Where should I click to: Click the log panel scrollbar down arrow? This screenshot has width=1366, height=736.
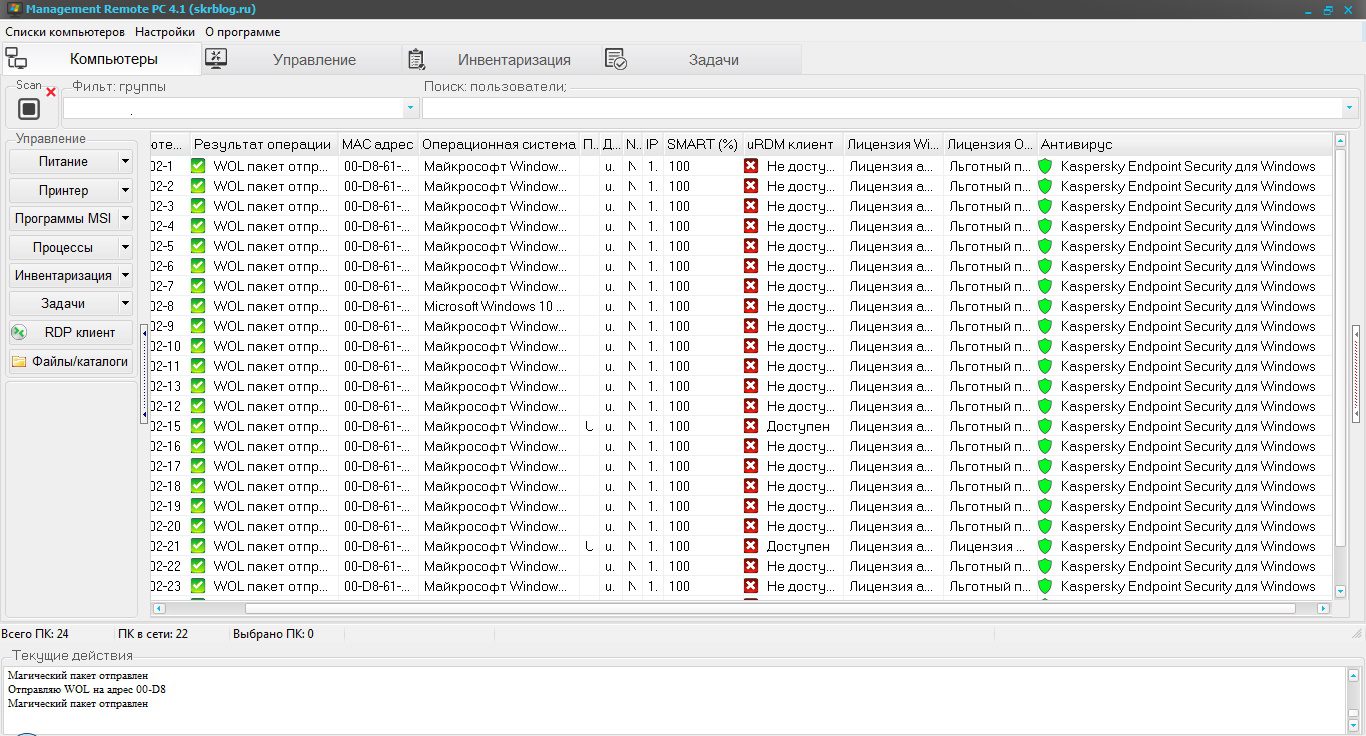click(1354, 724)
